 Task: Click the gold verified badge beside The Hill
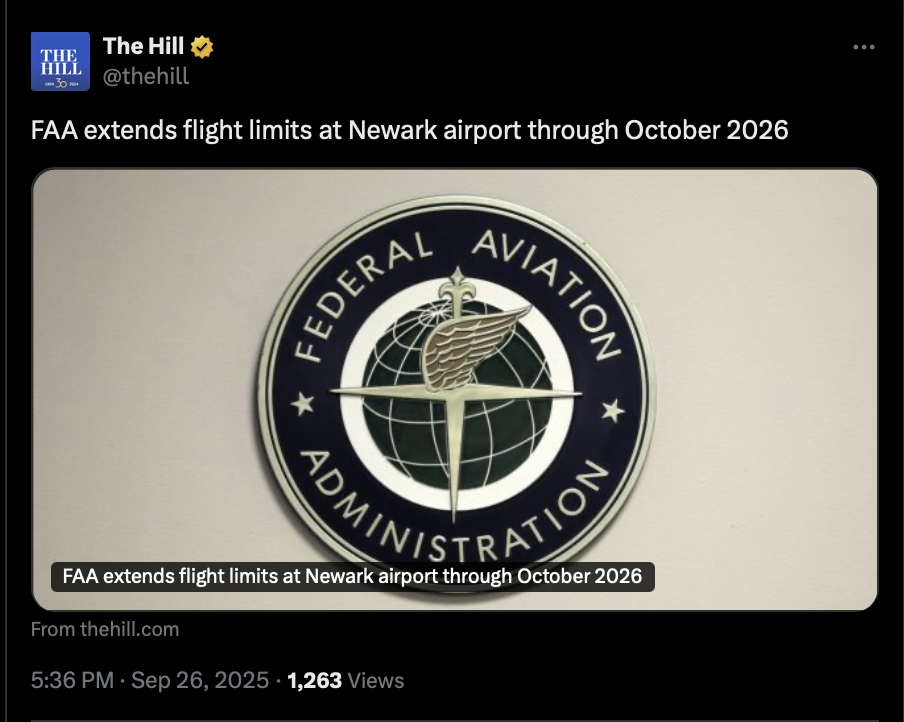(x=202, y=46)
